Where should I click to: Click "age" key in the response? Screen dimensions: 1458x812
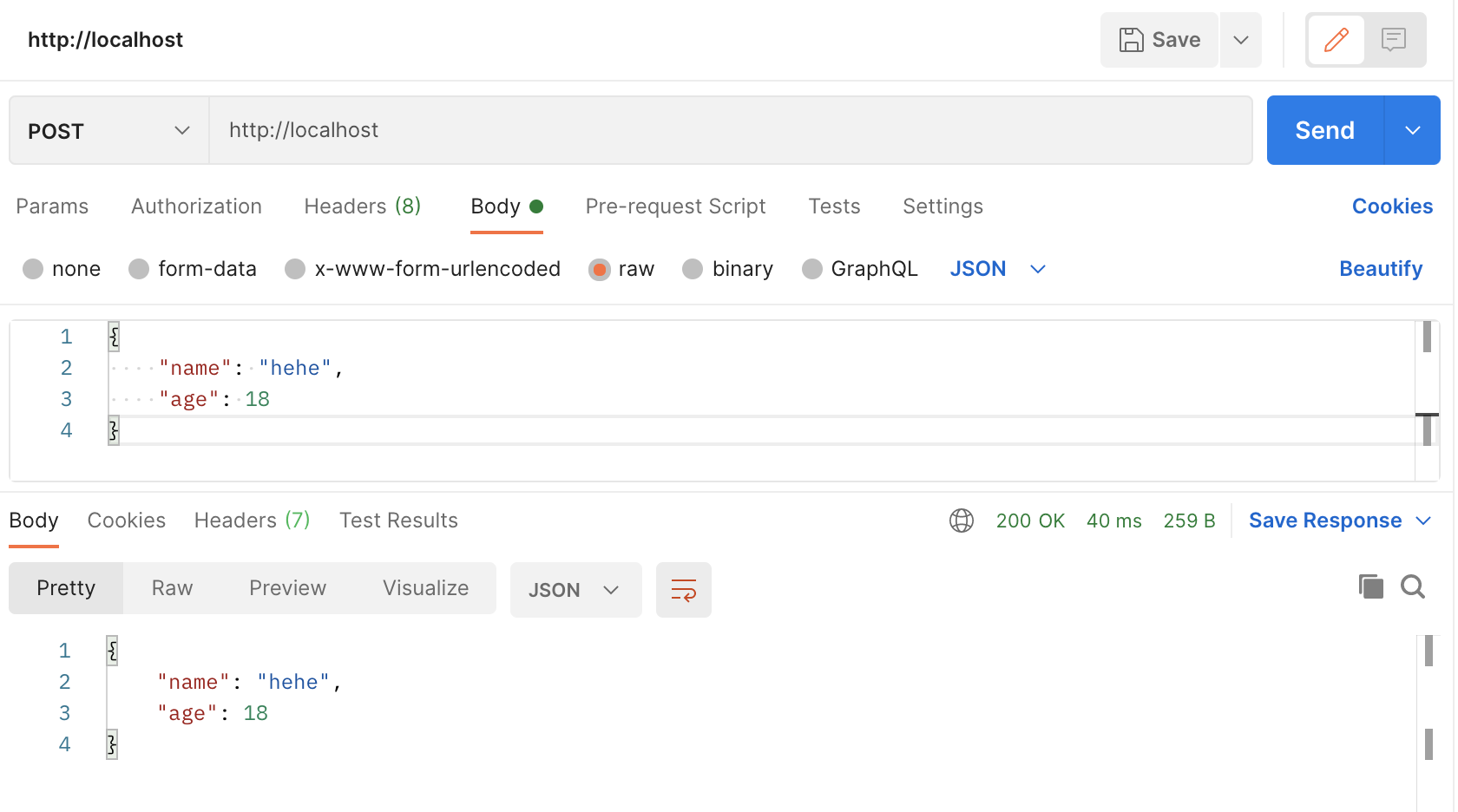(x=187, y=713)
